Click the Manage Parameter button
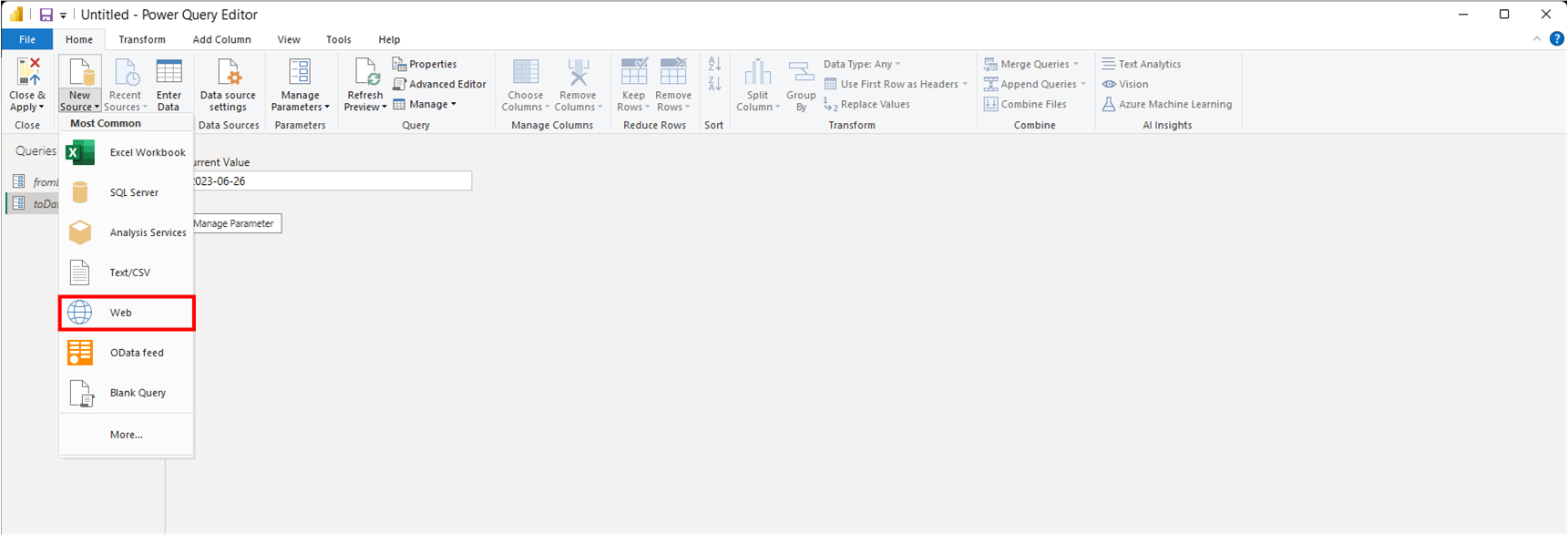Screen dimensions: 1568x535 coord(235,223)
